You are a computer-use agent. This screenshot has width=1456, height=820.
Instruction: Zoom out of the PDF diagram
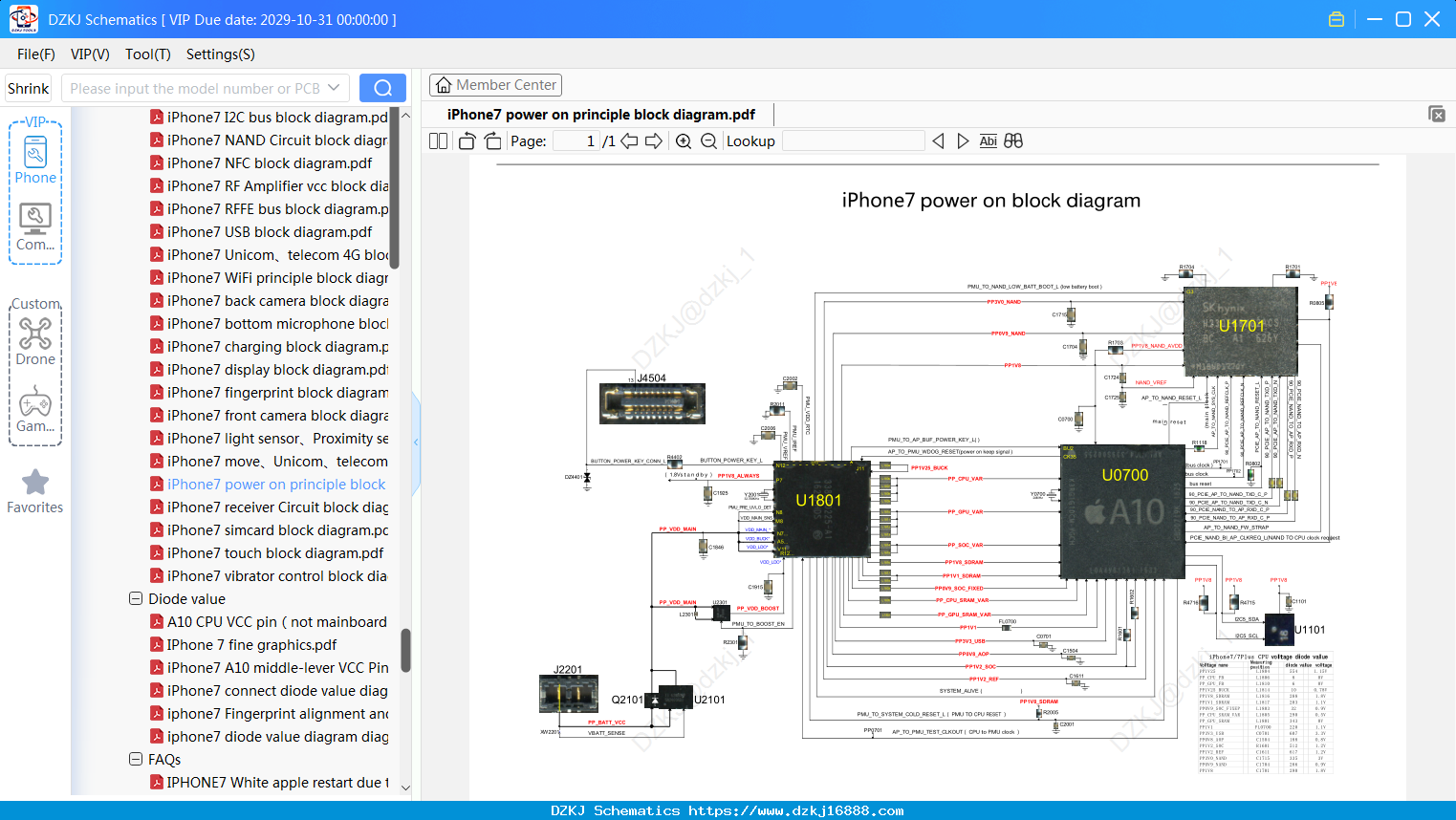[708, 141]
